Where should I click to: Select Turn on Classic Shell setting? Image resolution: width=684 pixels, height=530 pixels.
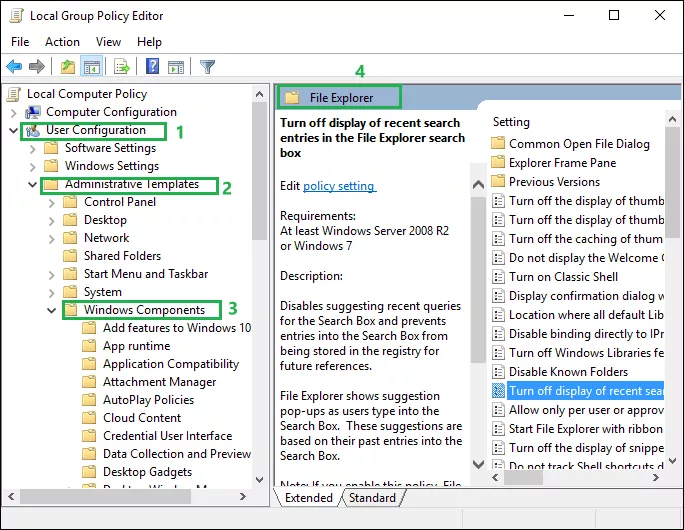[563, 277]
